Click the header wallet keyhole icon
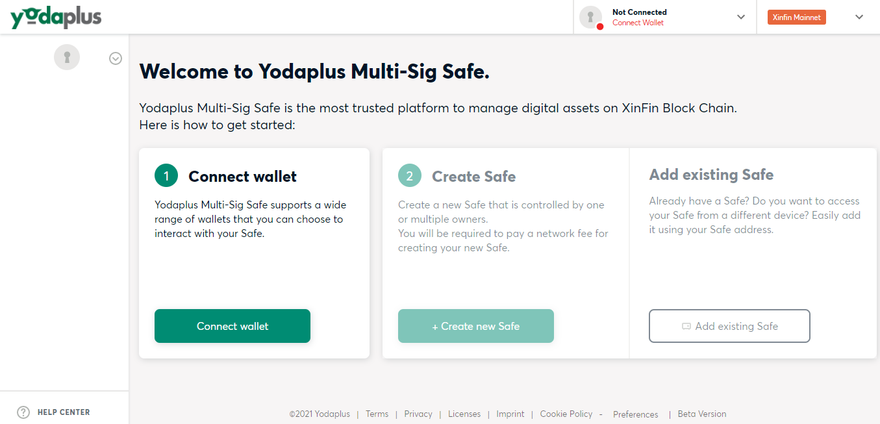880x424 pixels. point(592,16)
